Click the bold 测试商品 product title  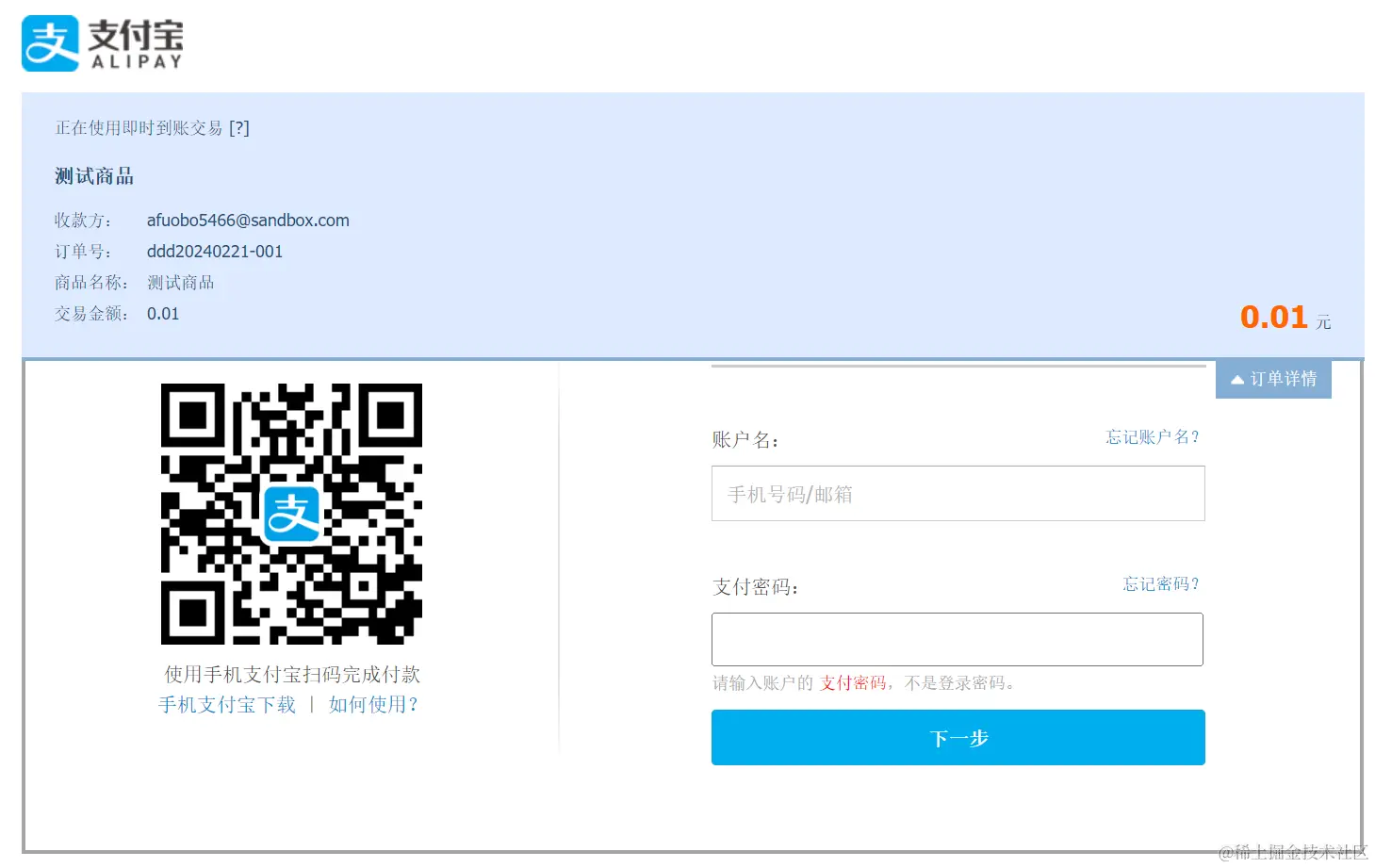[x=94, y=176]
